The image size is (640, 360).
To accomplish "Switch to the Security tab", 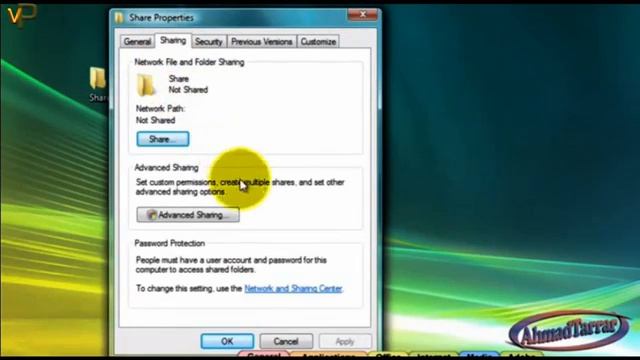I will 209,42.
